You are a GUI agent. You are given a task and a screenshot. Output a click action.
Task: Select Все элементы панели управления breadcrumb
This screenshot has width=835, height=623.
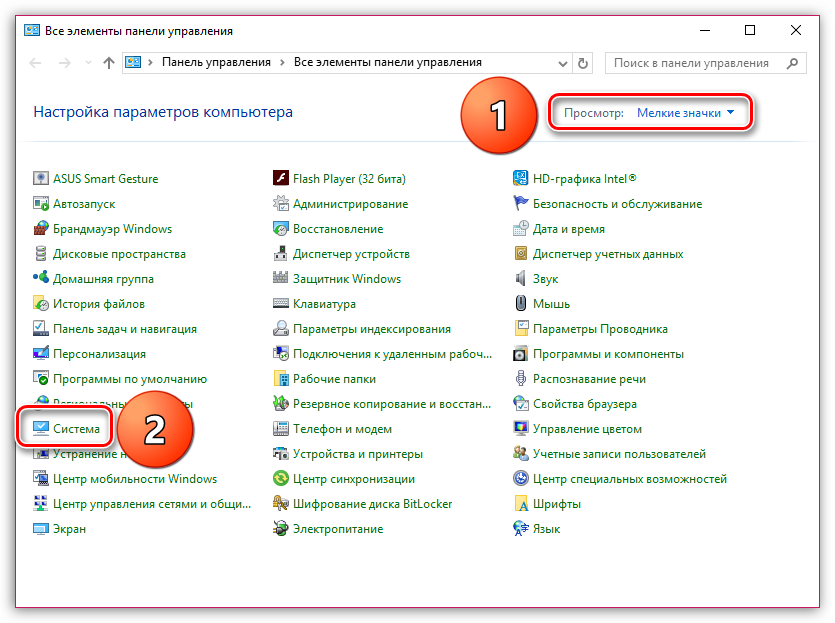pyautogui.click(x=387, y=62)
